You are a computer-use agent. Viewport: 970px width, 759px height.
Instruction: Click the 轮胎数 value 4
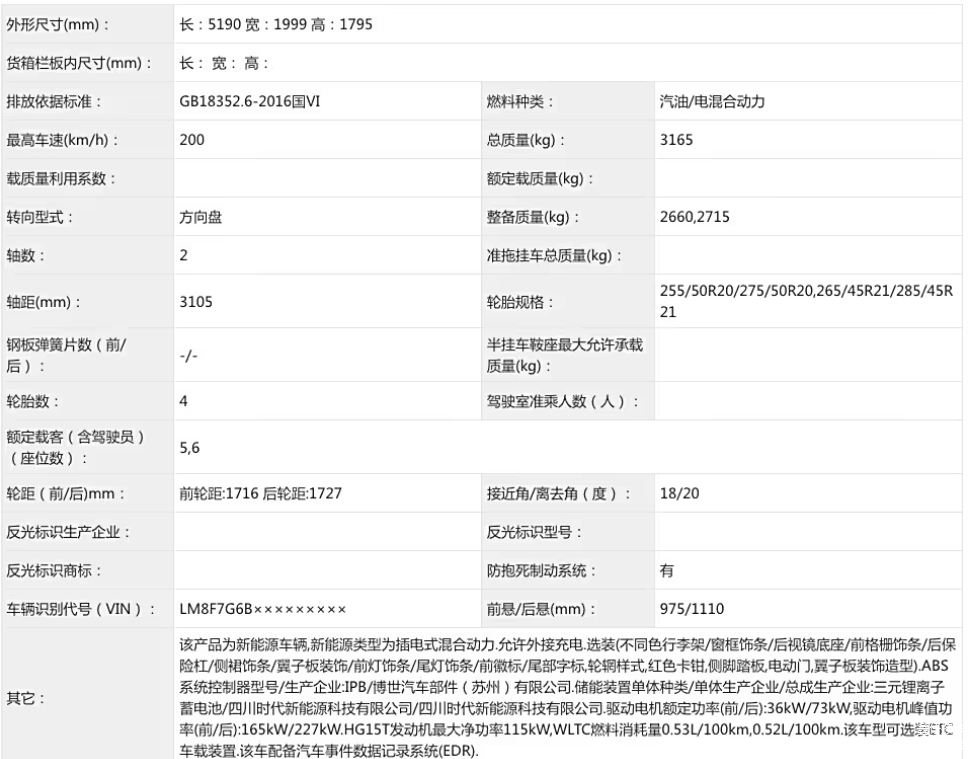coord(184,401)
